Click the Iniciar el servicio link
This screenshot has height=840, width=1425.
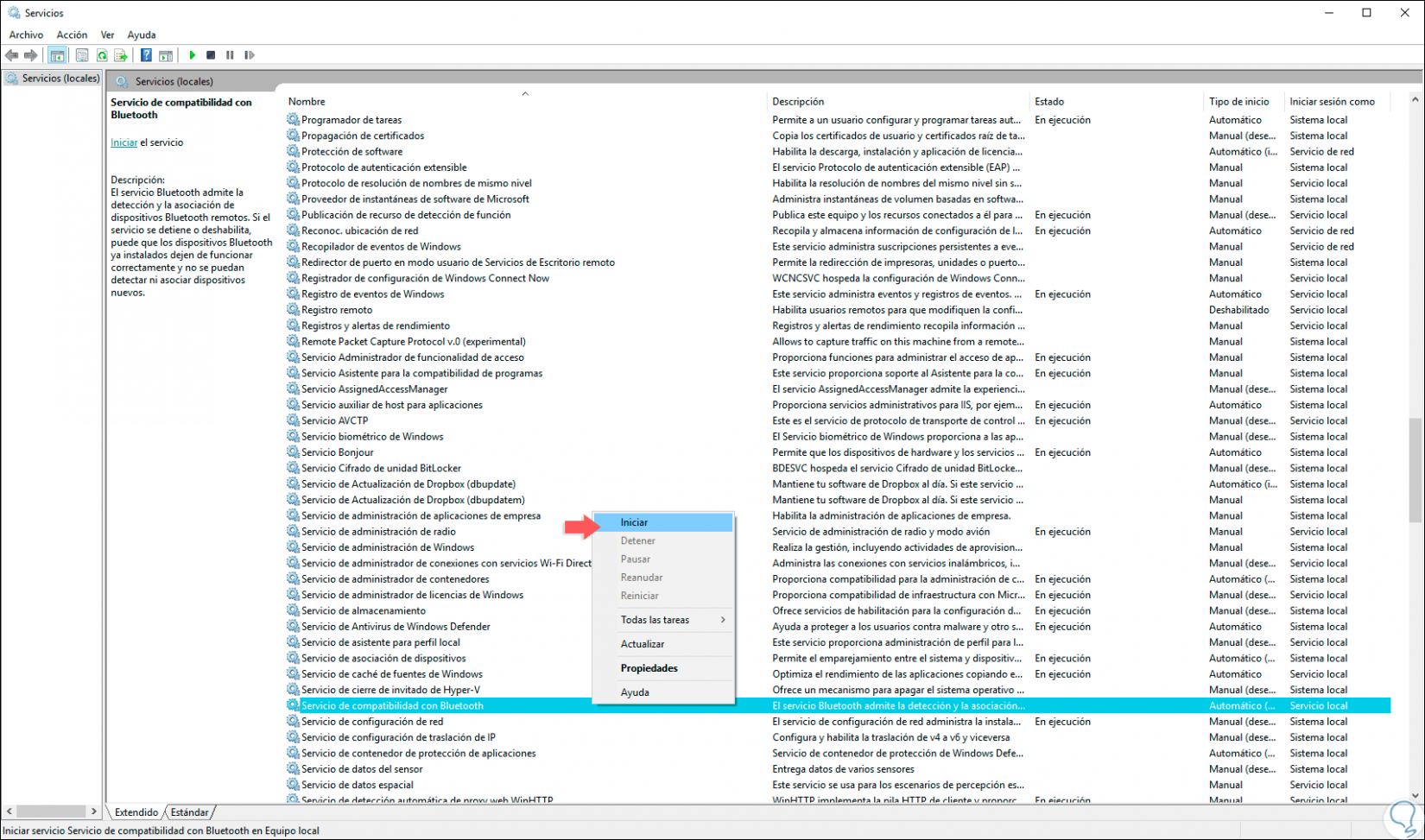[x=123, y=142]
